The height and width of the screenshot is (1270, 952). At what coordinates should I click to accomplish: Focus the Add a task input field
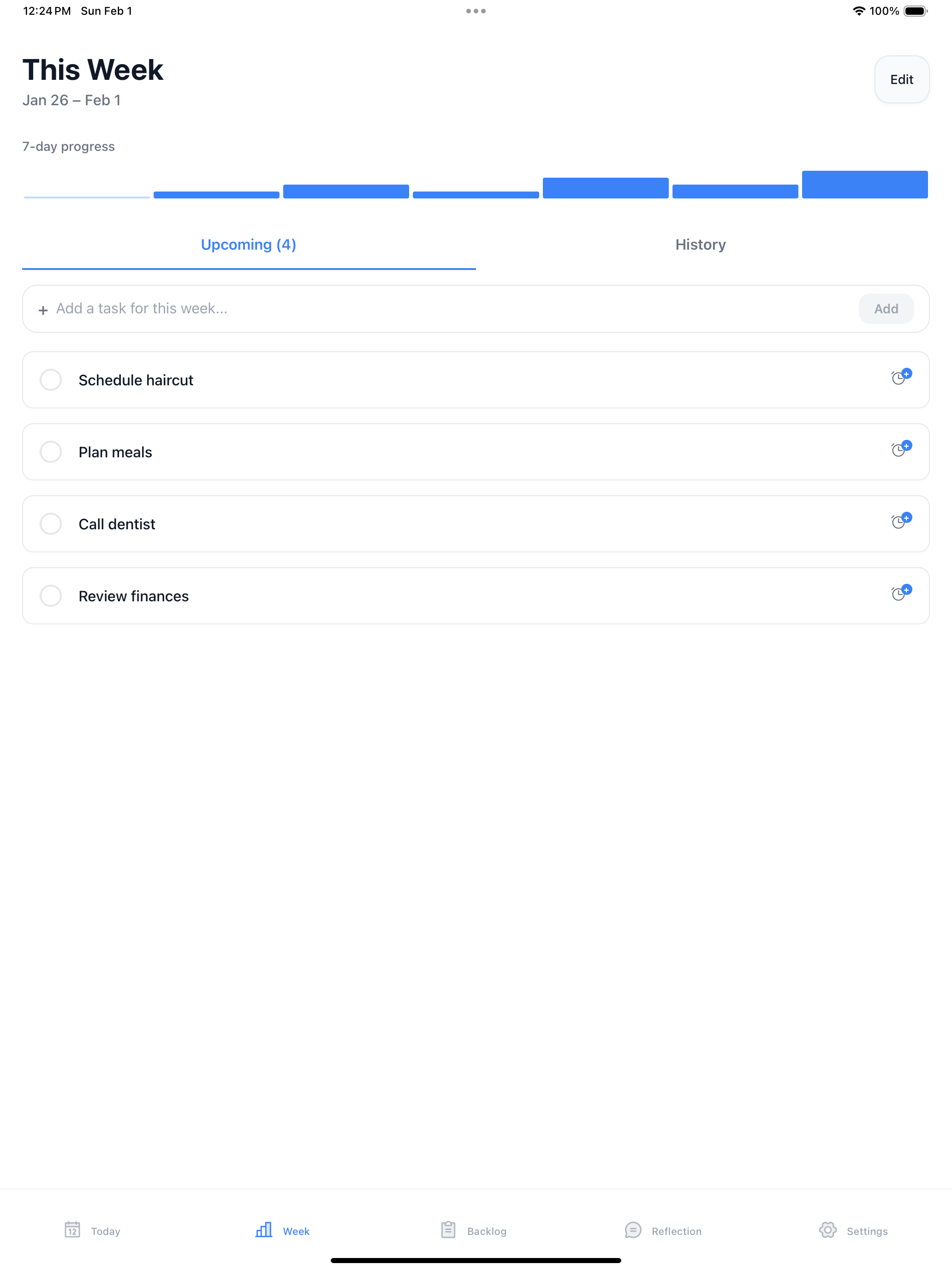click(447, 309)
